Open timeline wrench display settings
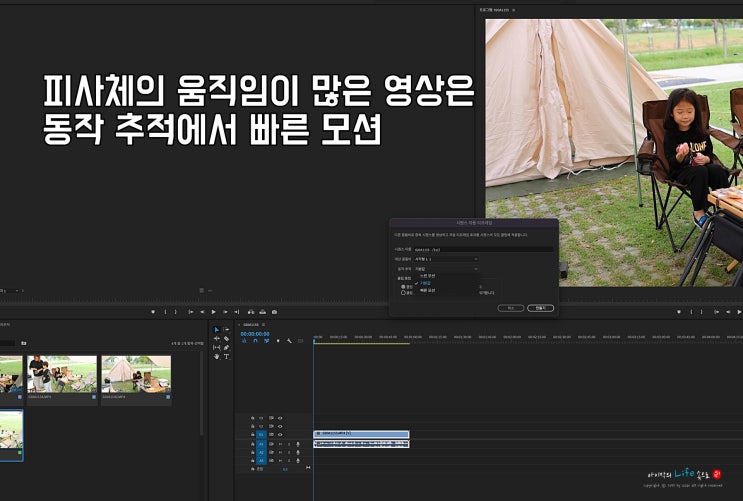The width and height of the screenshot is (743, 501). 289,340
